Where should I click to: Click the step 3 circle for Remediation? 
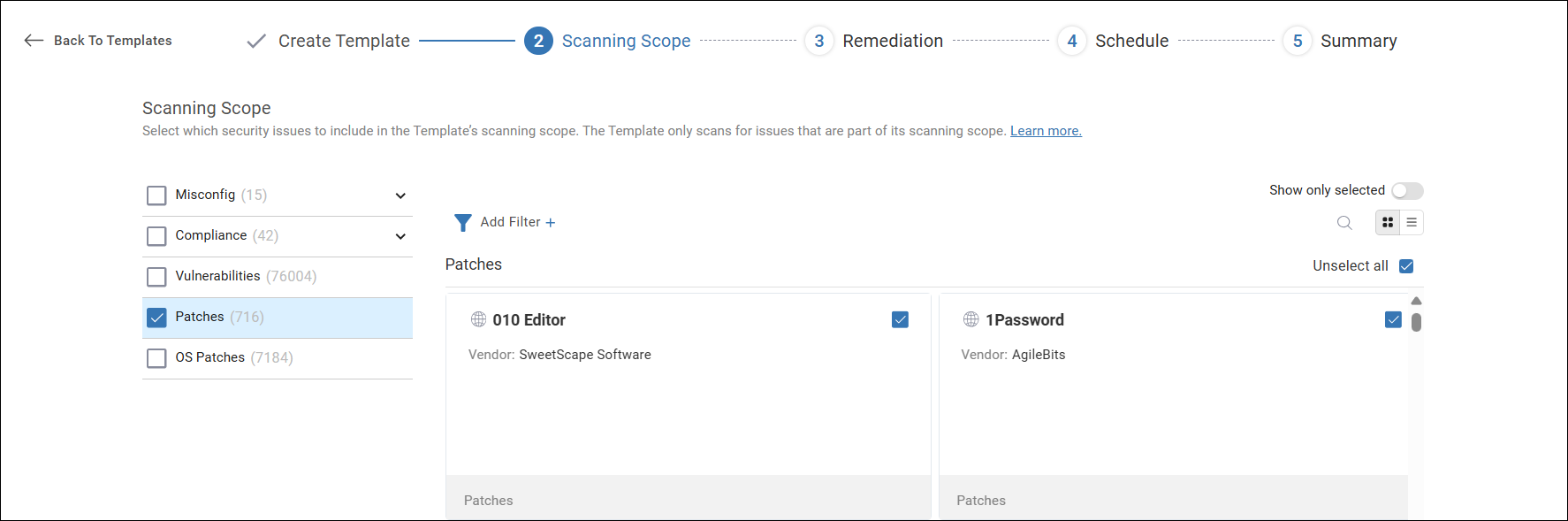(x=819, y=41)
